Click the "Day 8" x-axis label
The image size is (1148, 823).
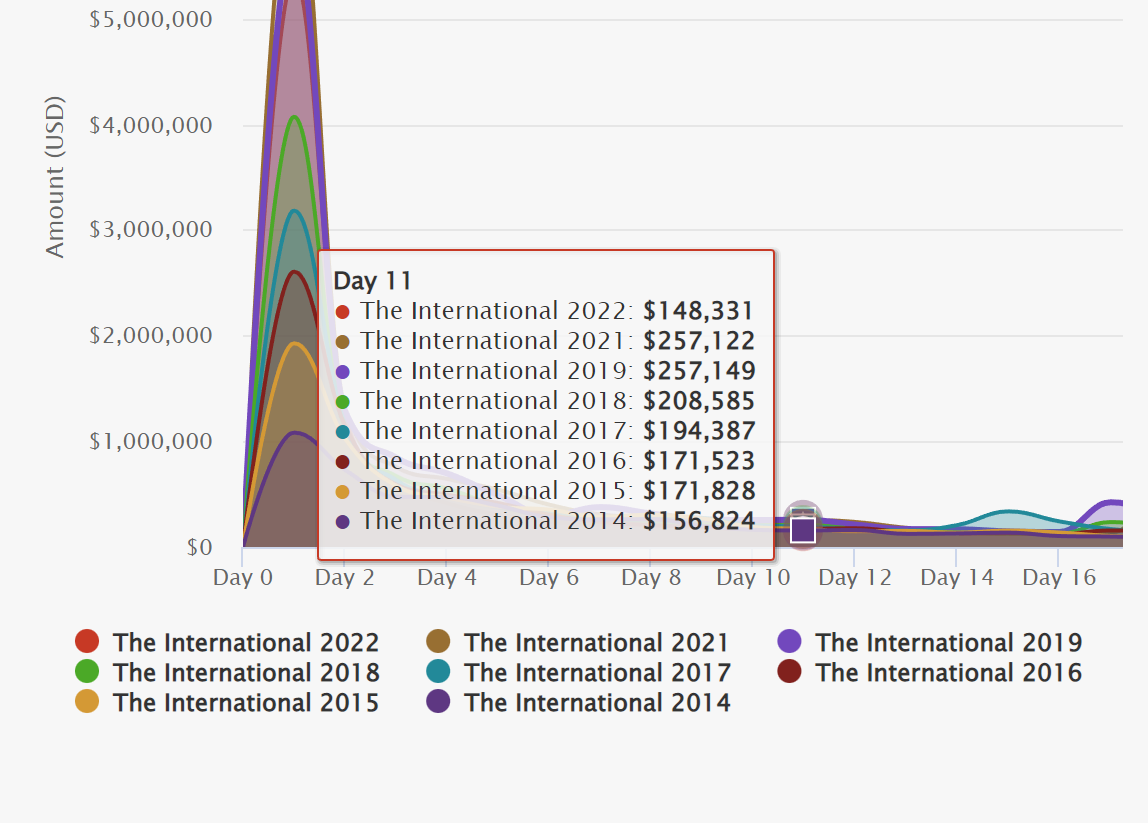pyautogui.click(x=651, y=578)
